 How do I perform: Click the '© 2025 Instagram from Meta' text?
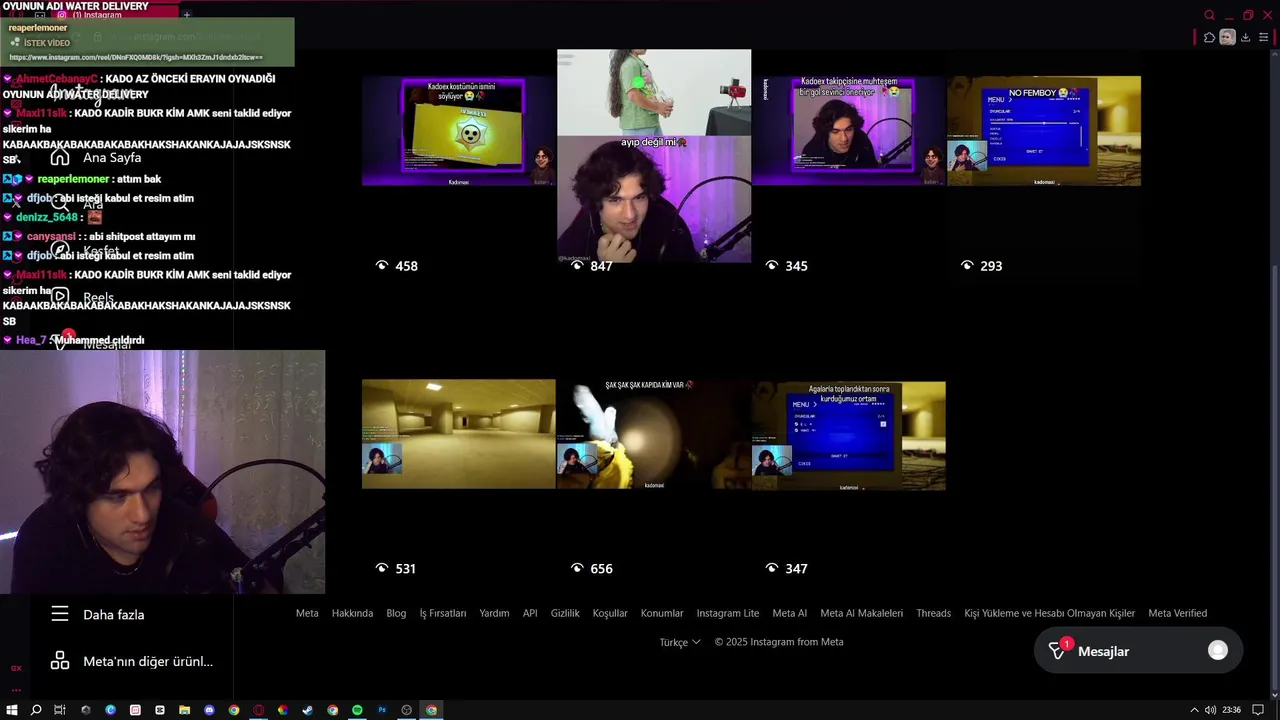pos(779,642)
